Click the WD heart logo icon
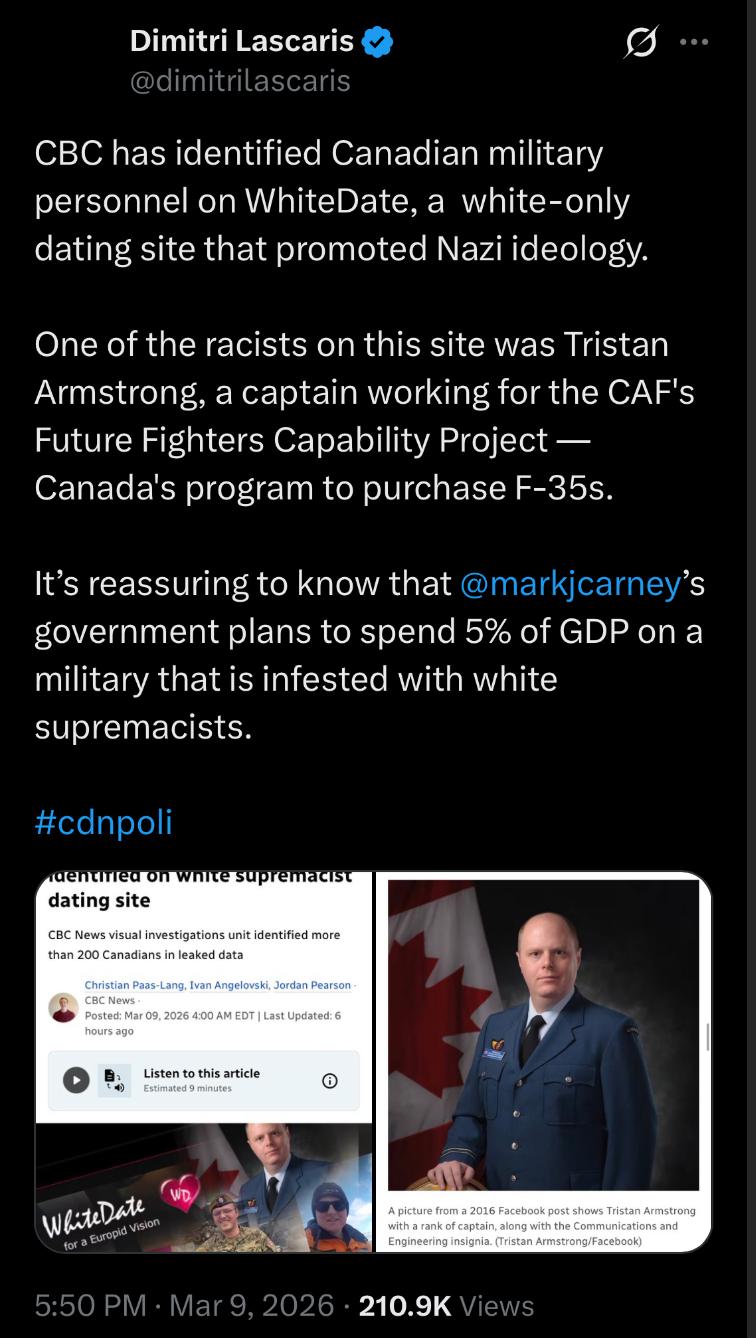The image size is (756, 1338). [180, 1194]
